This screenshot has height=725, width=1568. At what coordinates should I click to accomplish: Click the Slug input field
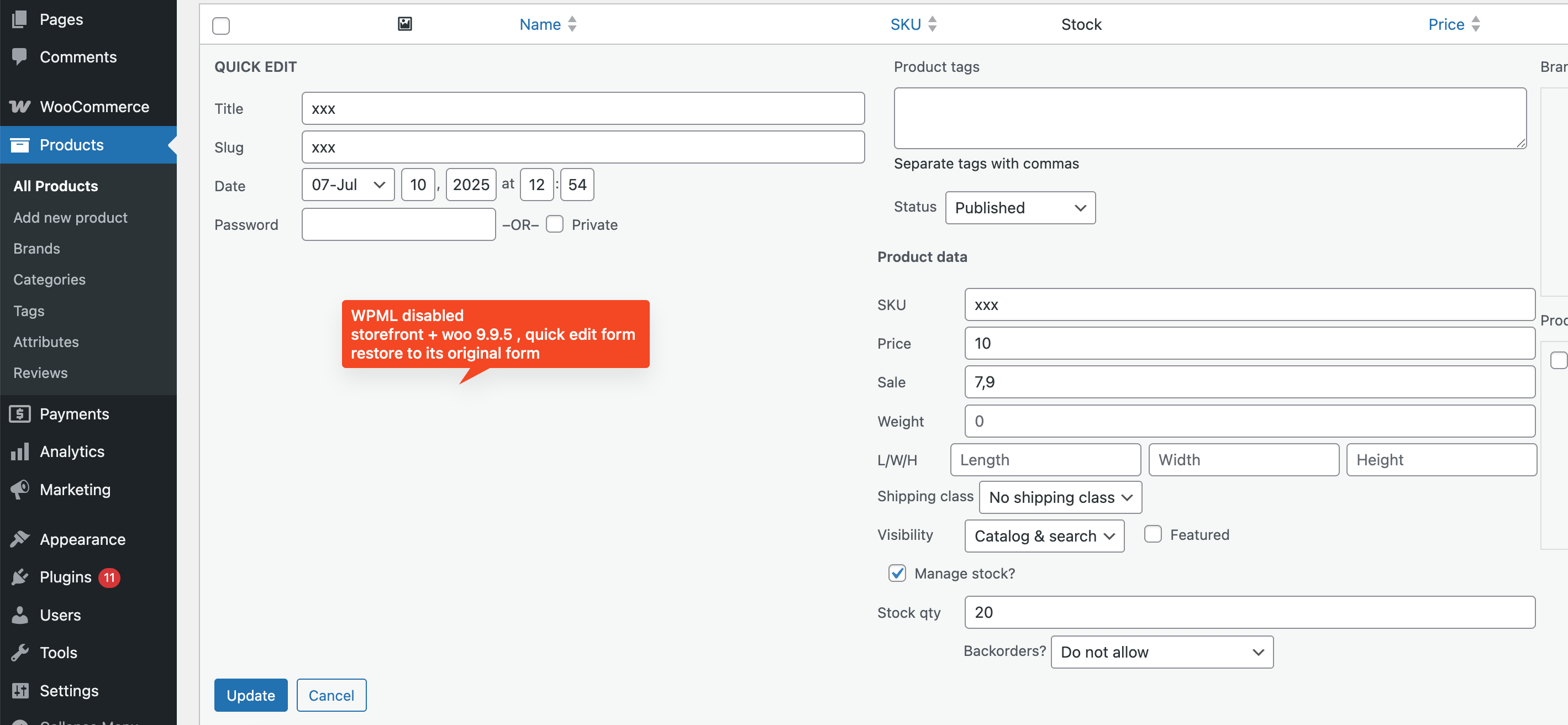click(583, 146)
